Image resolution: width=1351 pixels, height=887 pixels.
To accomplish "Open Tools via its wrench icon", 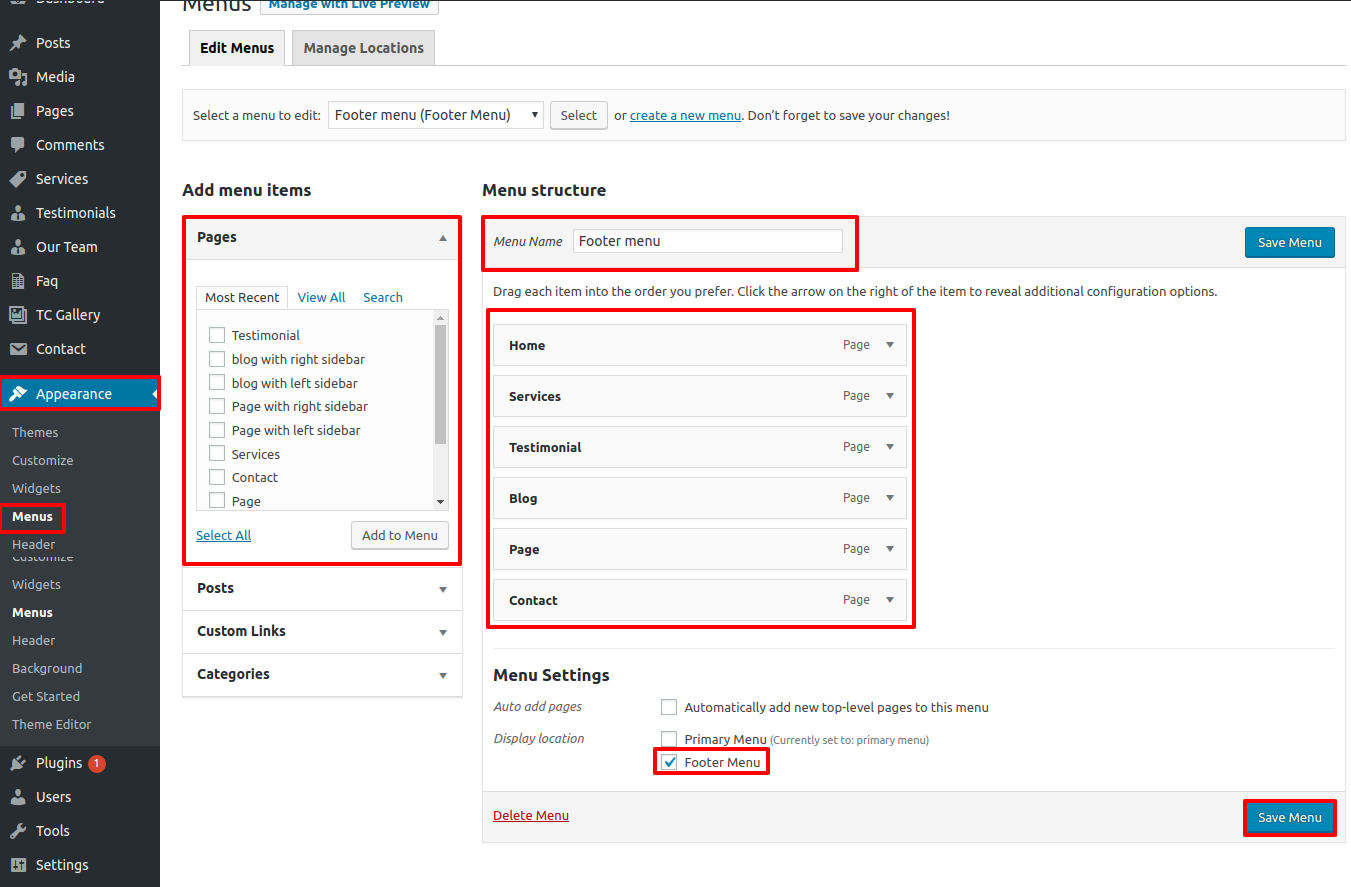I will point(18,831).
